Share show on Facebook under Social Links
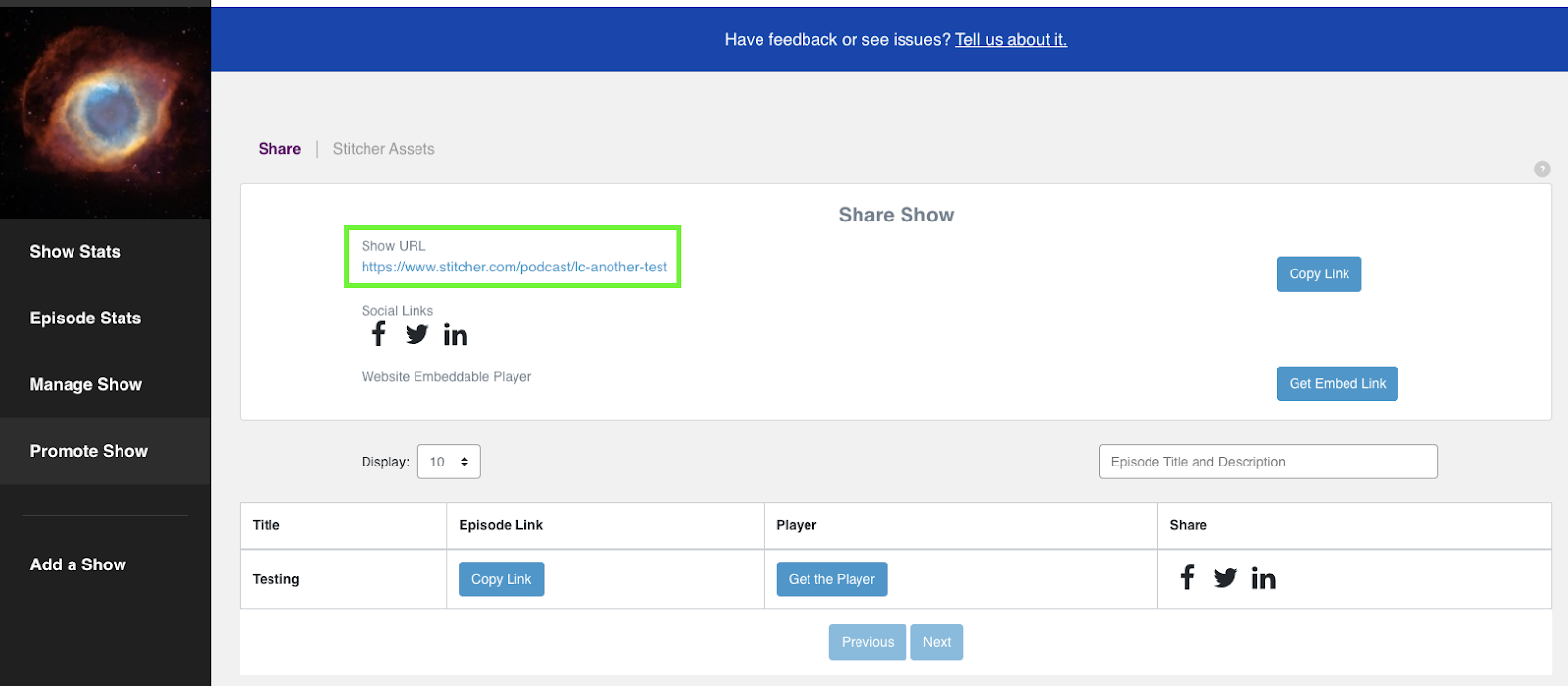Viewport: 1568px width, 686px height. point(379,334)
